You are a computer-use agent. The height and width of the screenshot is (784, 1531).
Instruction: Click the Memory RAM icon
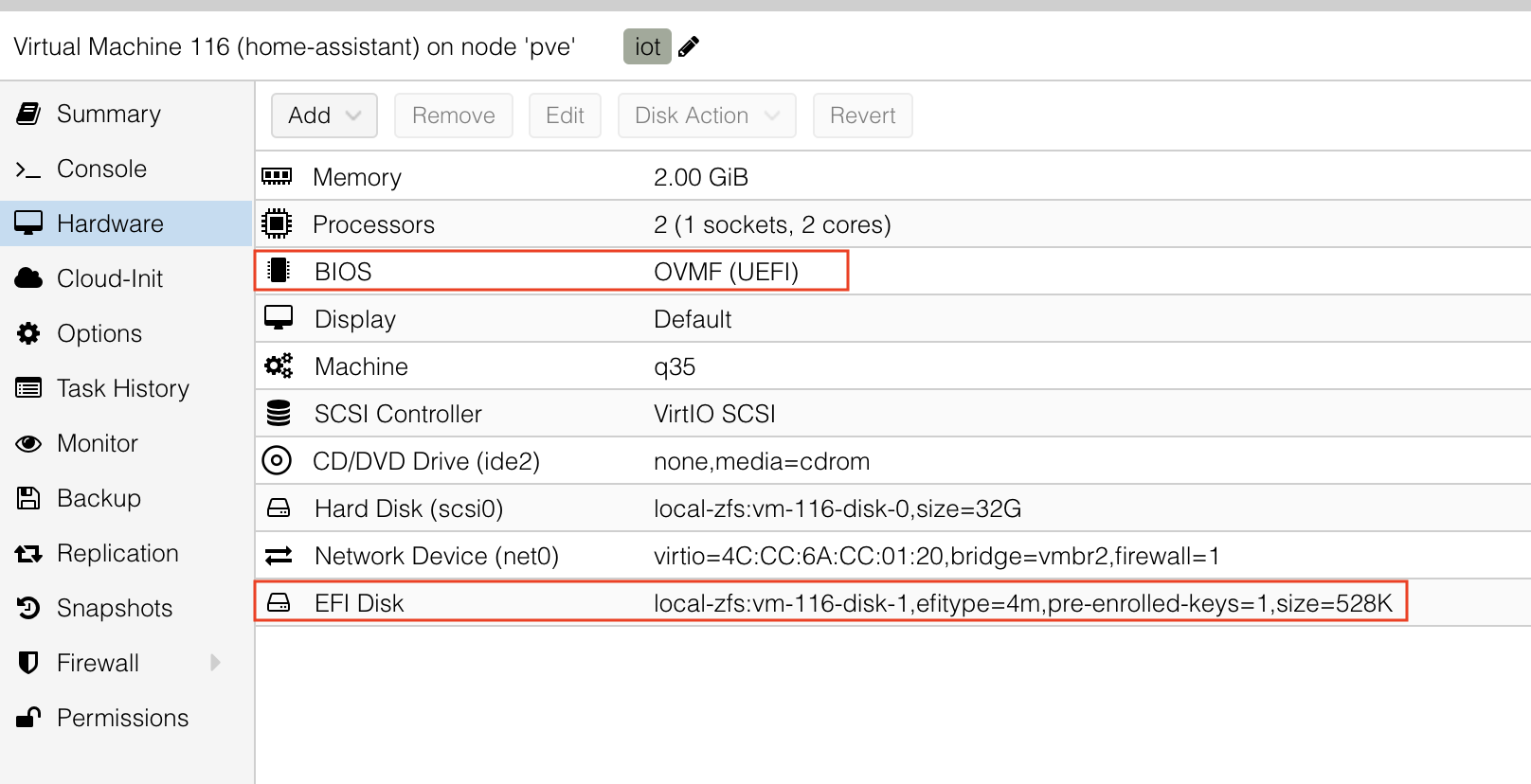277,176
